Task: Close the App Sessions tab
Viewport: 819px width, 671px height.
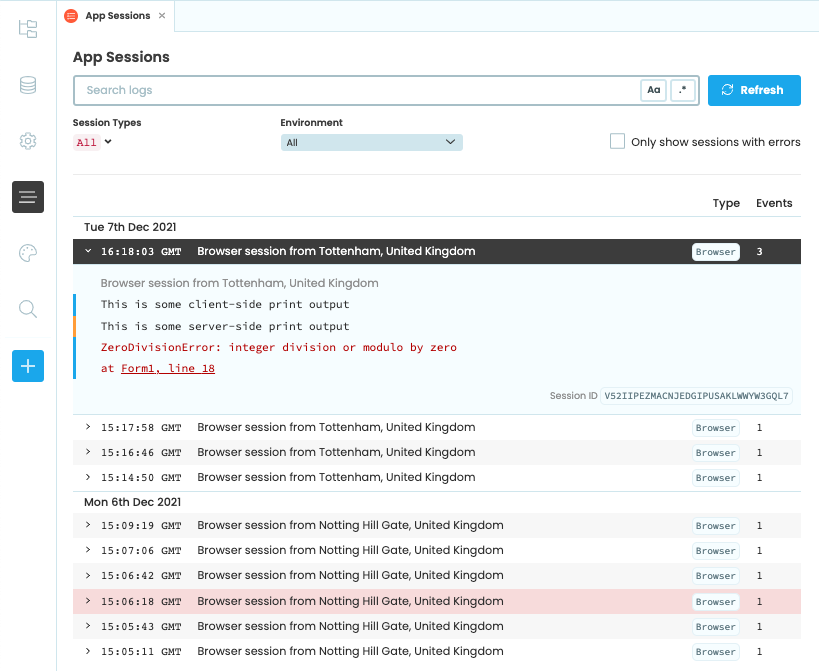Action: pyautogui.click(x=163, y=16)
